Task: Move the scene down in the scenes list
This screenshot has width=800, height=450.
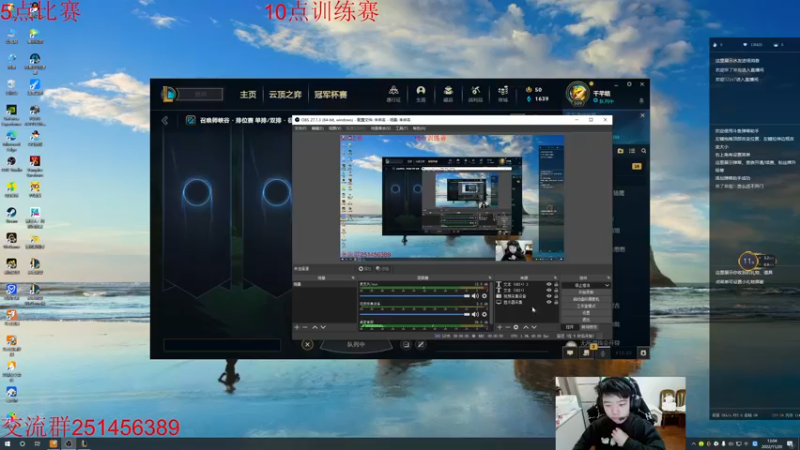Action: click(323, 327)
